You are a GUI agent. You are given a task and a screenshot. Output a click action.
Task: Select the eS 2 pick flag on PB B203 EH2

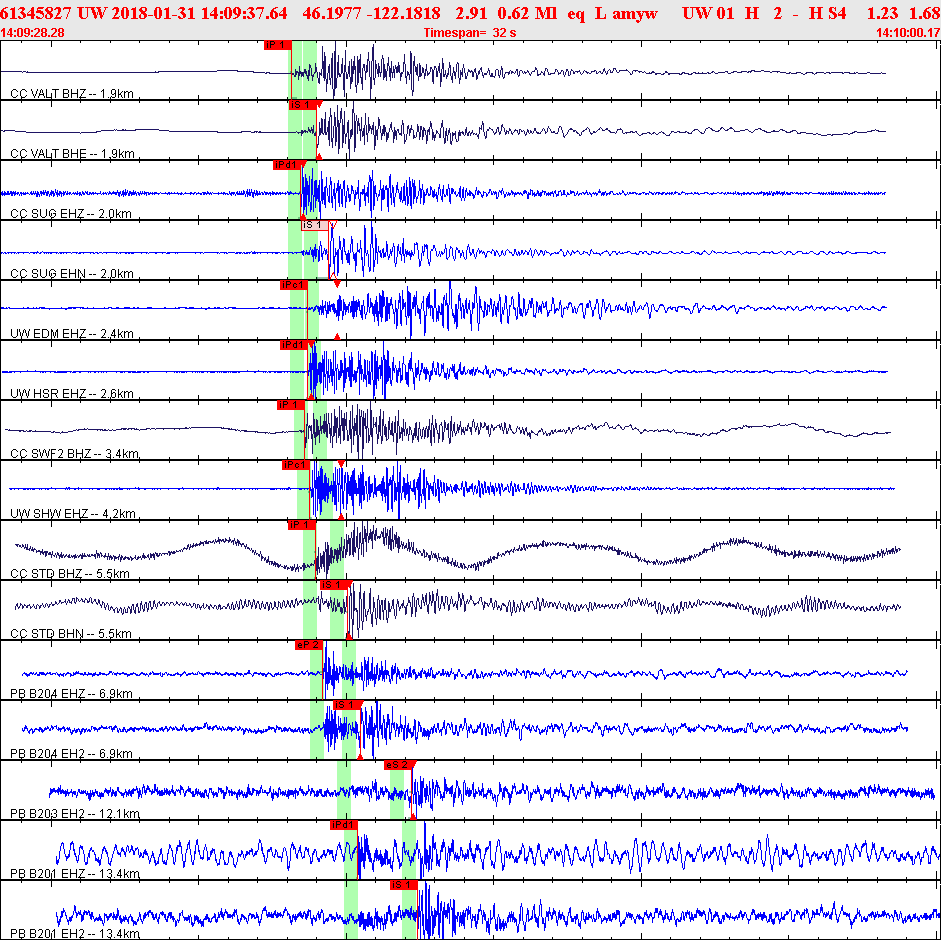398,765
